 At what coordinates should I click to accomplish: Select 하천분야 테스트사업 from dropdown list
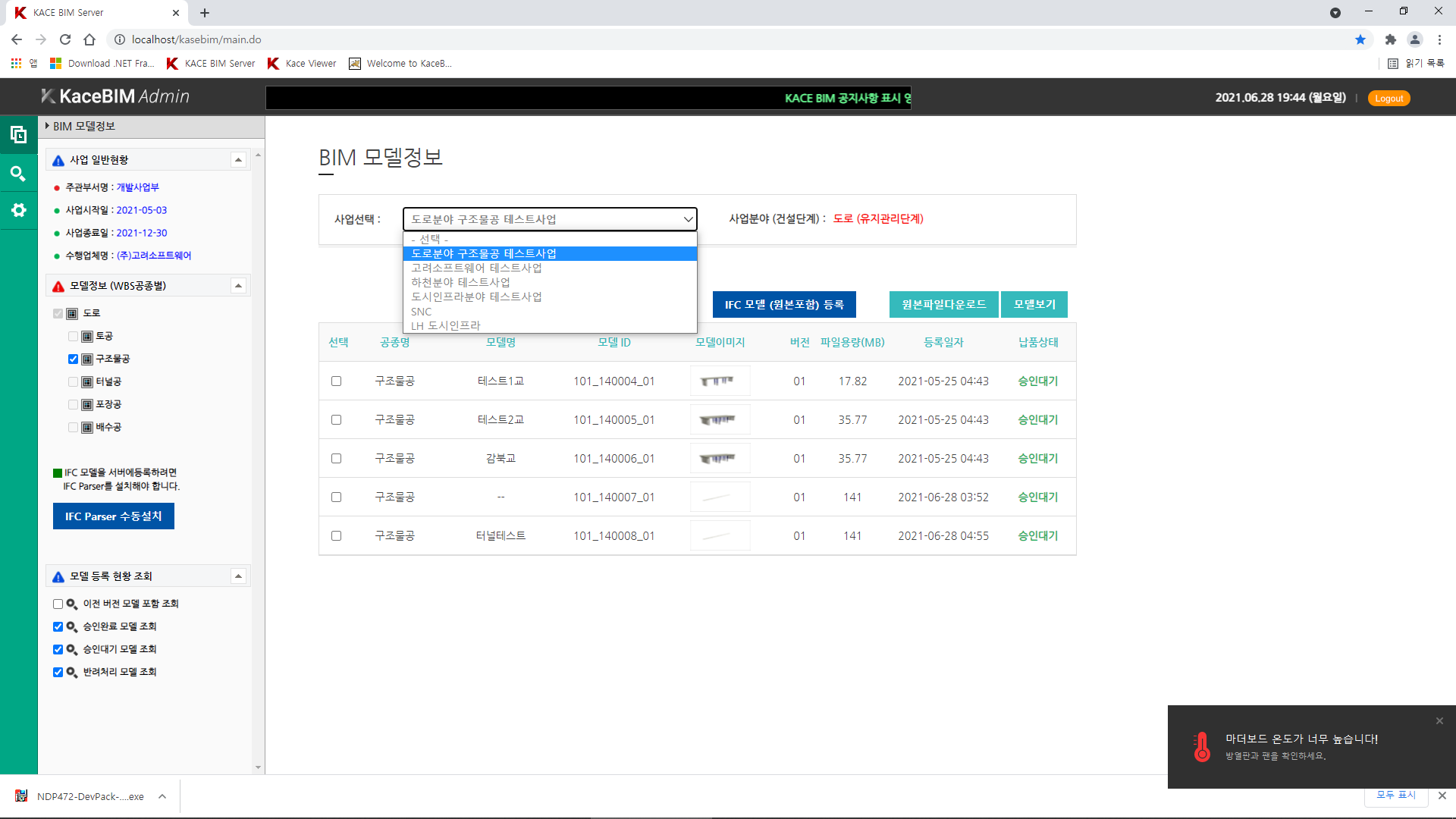pos(460,282)
